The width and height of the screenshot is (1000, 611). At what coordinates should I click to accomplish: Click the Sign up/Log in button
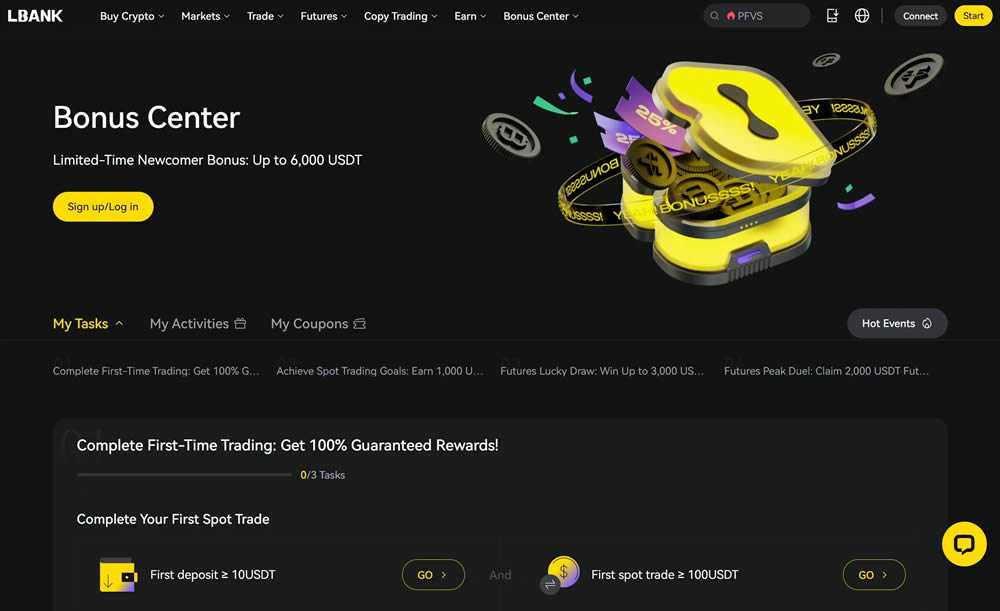103,207
